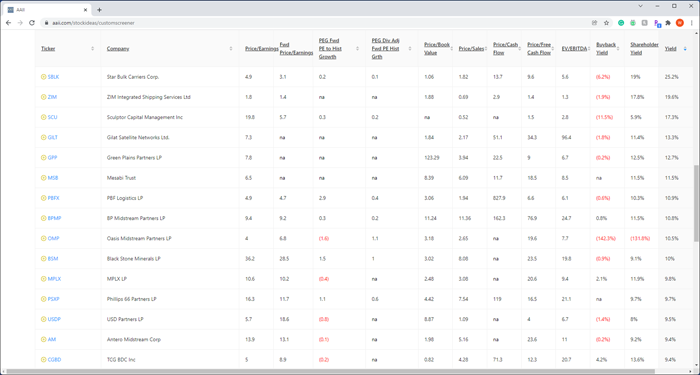Sort by Price/Book Value column
The image size is (700, 375).
coord(437,49)
